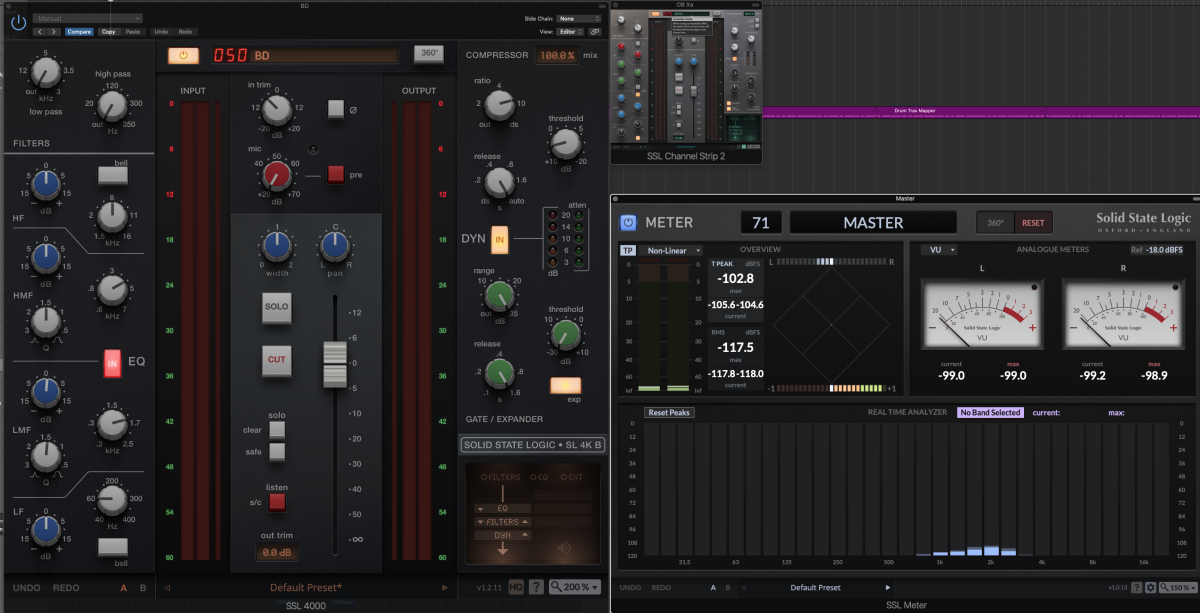
Task: Click the SOLO channel button
Action: pos(277,308)
